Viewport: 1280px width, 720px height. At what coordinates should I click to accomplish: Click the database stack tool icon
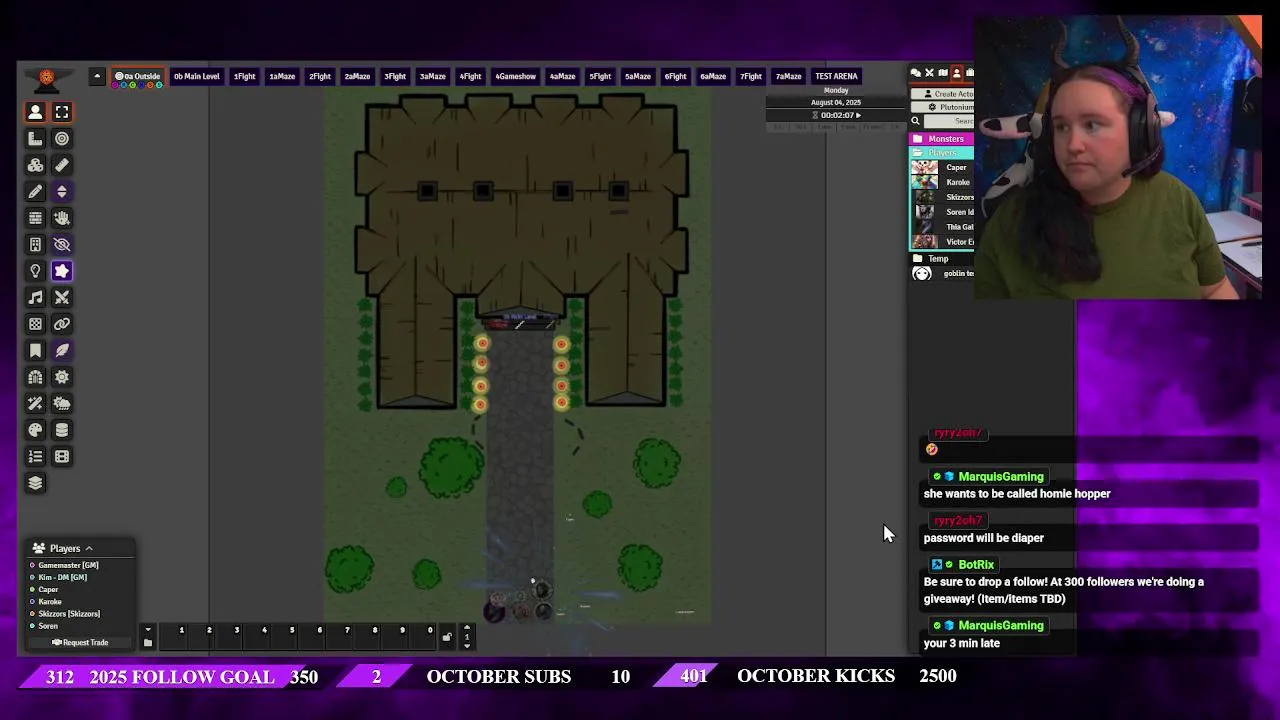click(x=62, y=430)
